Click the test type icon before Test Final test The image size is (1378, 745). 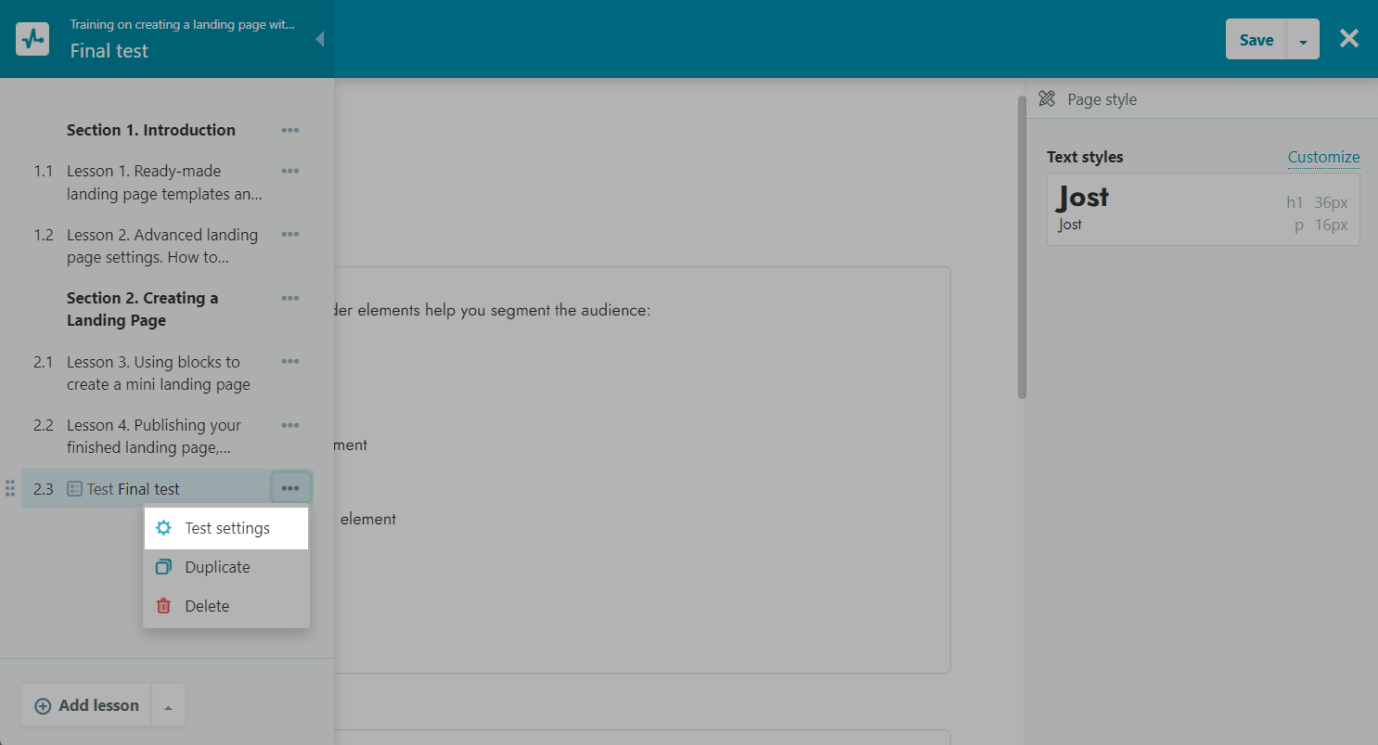pos(75,489)
